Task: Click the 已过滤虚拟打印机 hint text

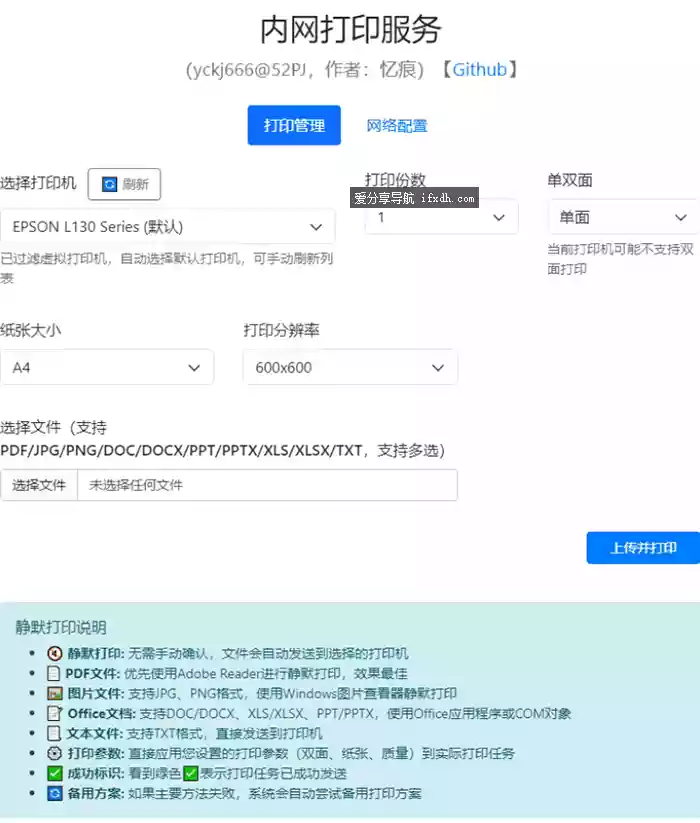Action: click(166, 268)
